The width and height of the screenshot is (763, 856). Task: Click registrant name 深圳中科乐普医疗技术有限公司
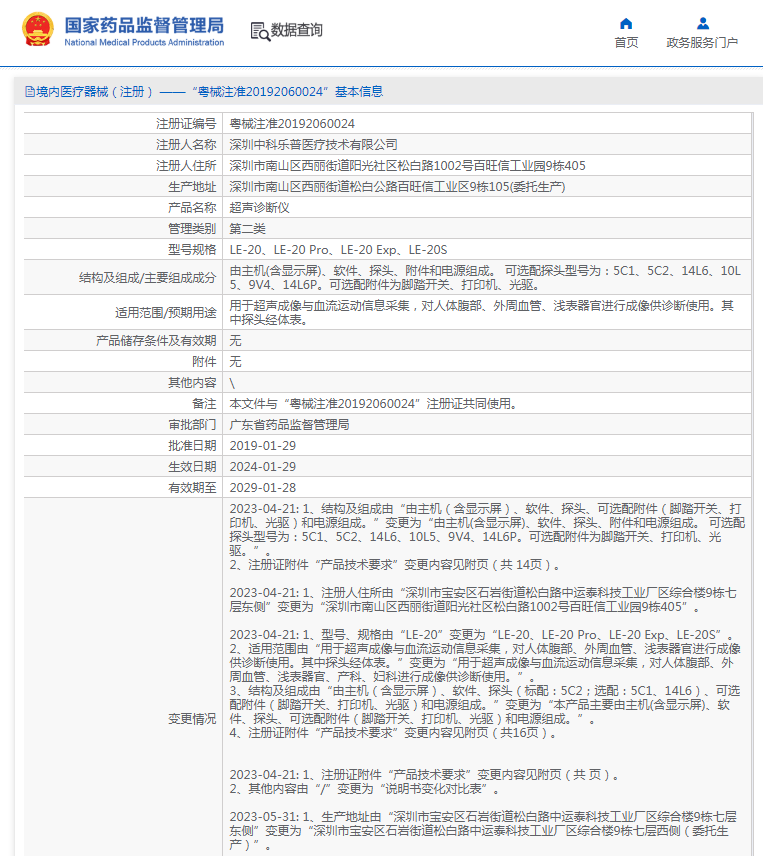313,145
